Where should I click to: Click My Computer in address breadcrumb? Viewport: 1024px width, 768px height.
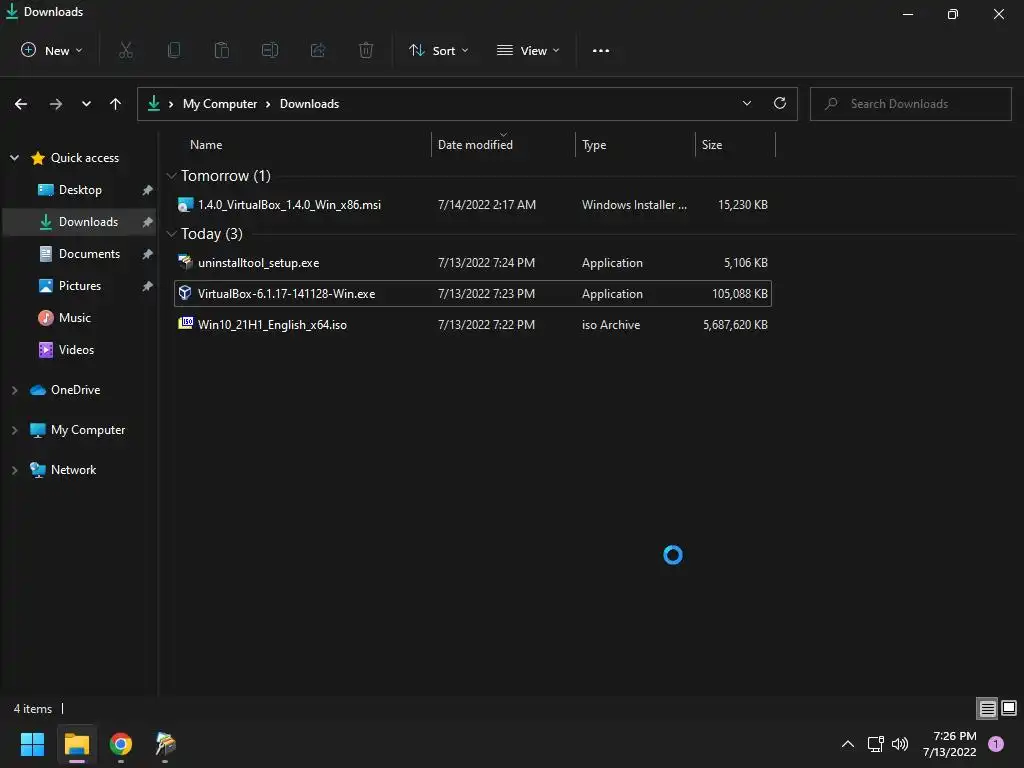point(220,104)
